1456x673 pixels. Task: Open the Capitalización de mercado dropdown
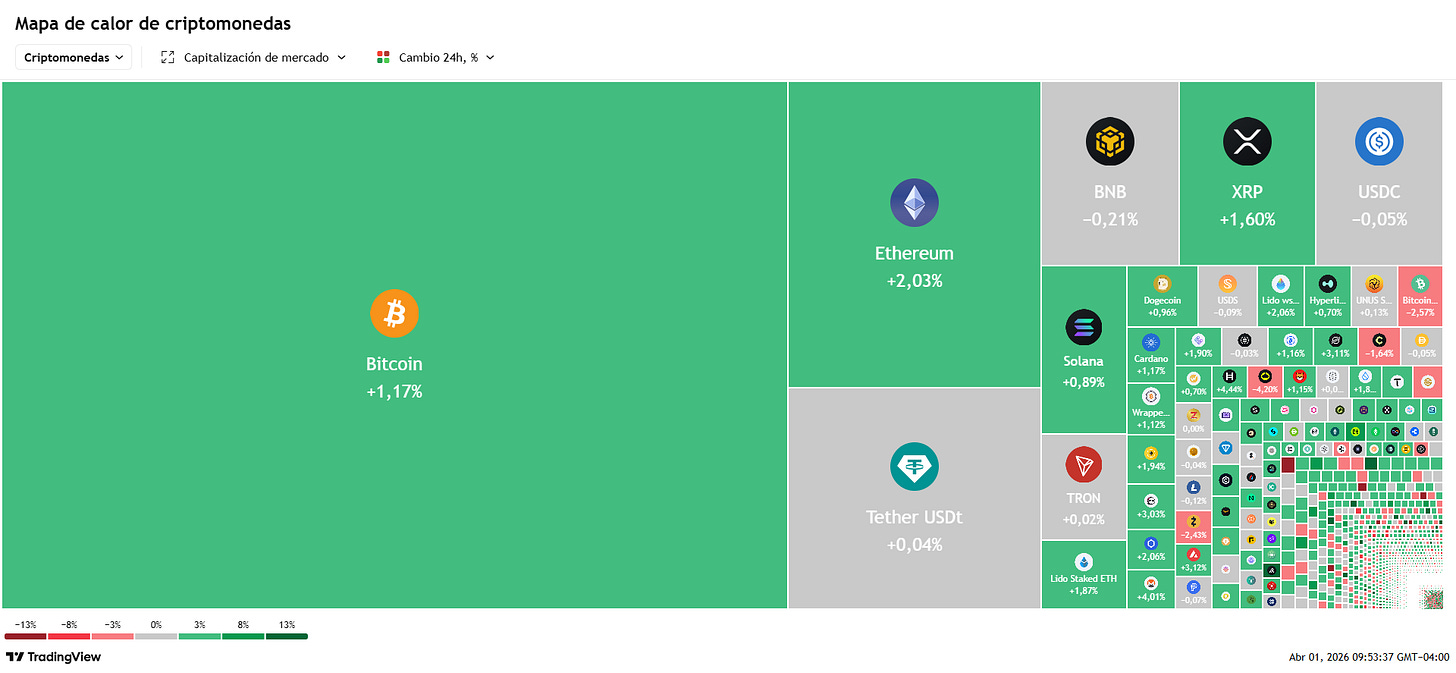point(253,57)
